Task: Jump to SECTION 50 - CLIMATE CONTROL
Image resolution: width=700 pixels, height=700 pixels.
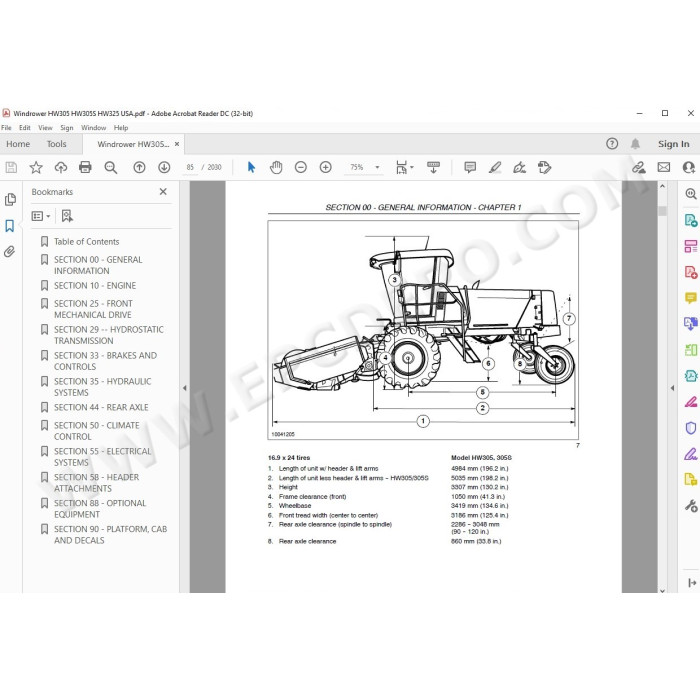Action: click(x=96, y=431)
